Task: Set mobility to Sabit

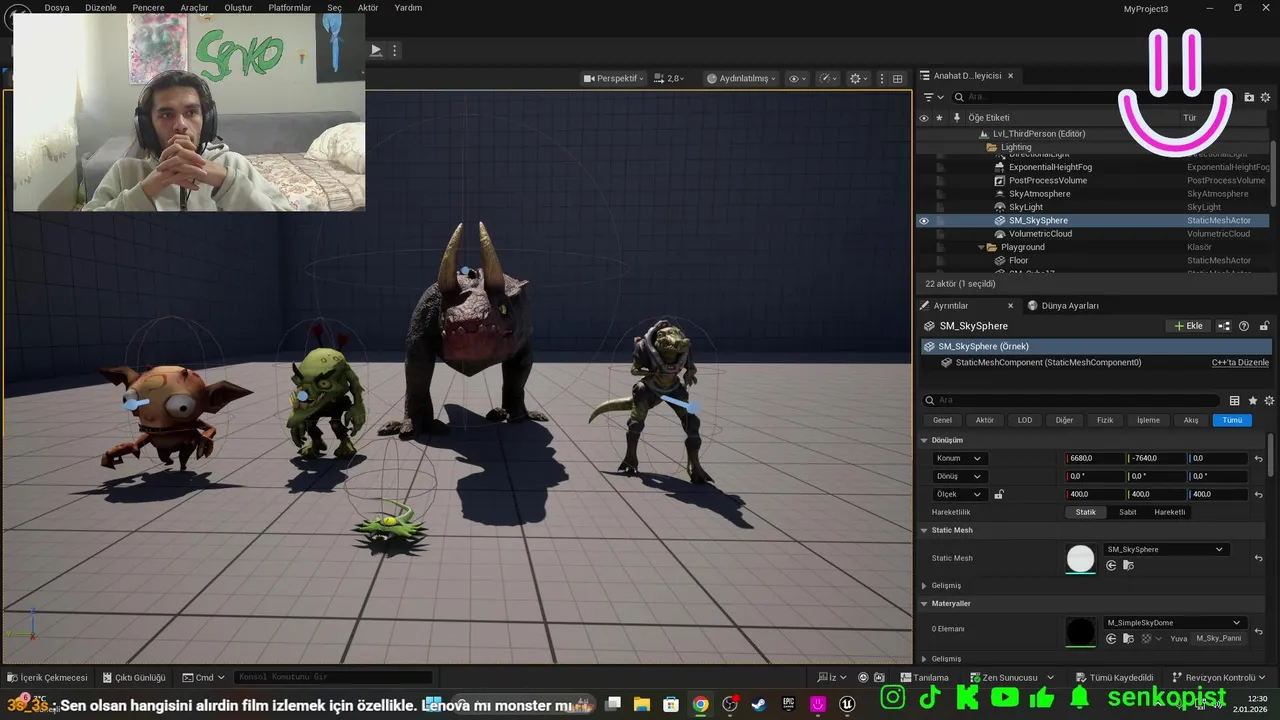Action: 1128,512
